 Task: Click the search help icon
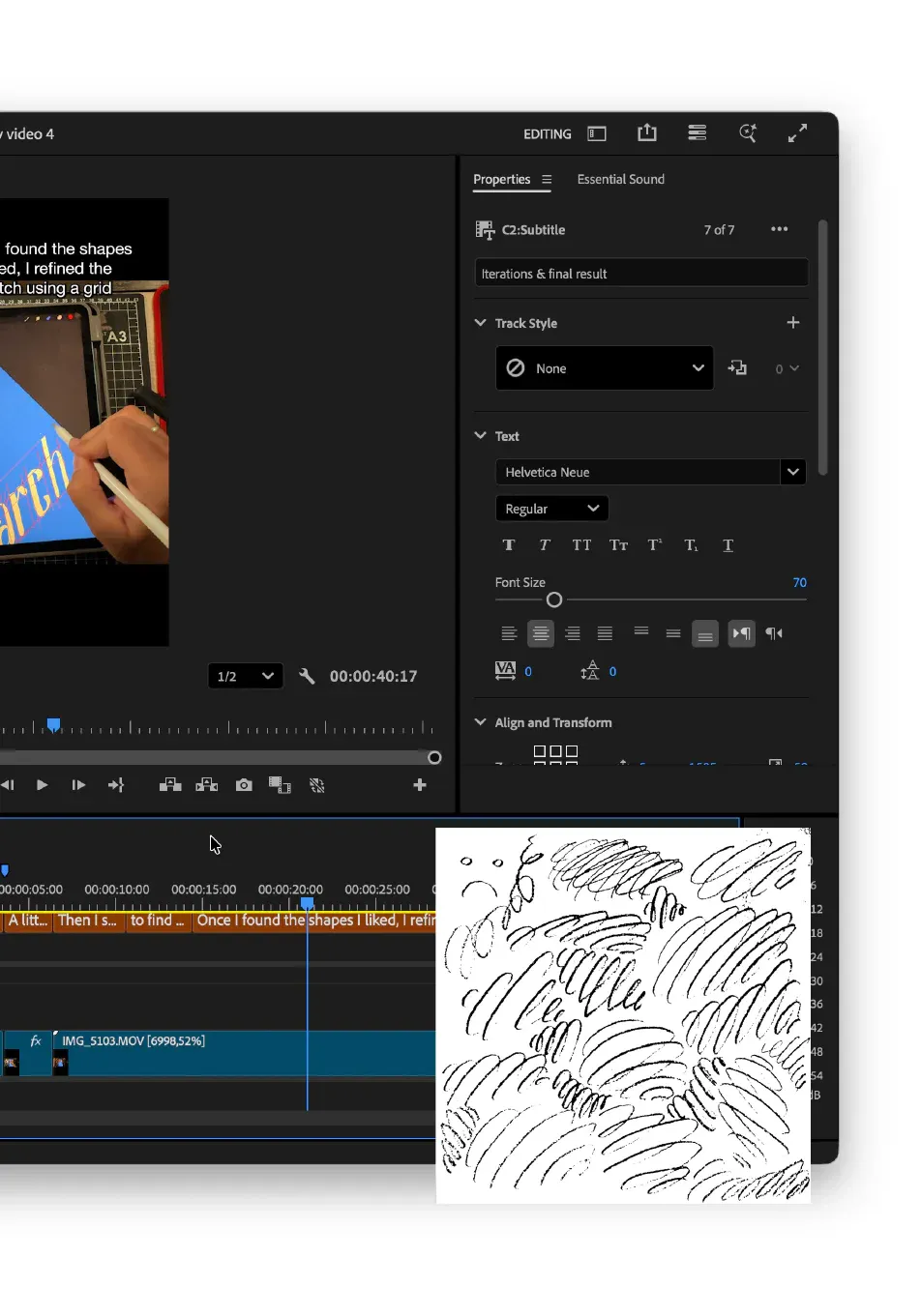coord(748,133)
